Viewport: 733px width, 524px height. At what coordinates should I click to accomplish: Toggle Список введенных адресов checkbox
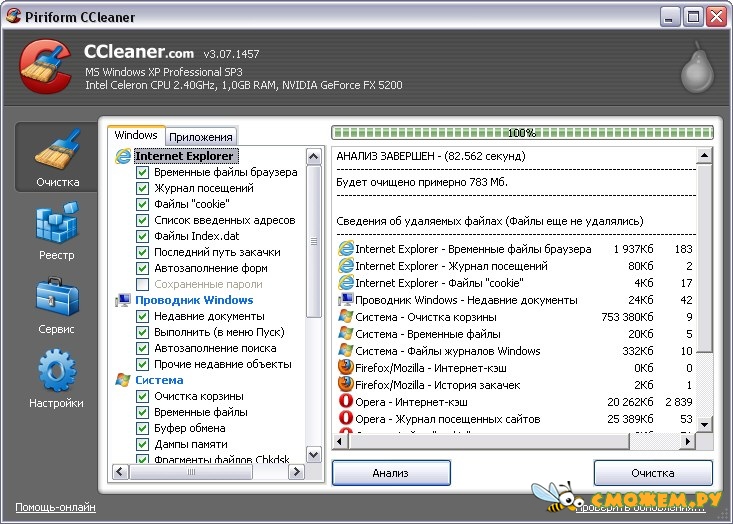(143, 220)
